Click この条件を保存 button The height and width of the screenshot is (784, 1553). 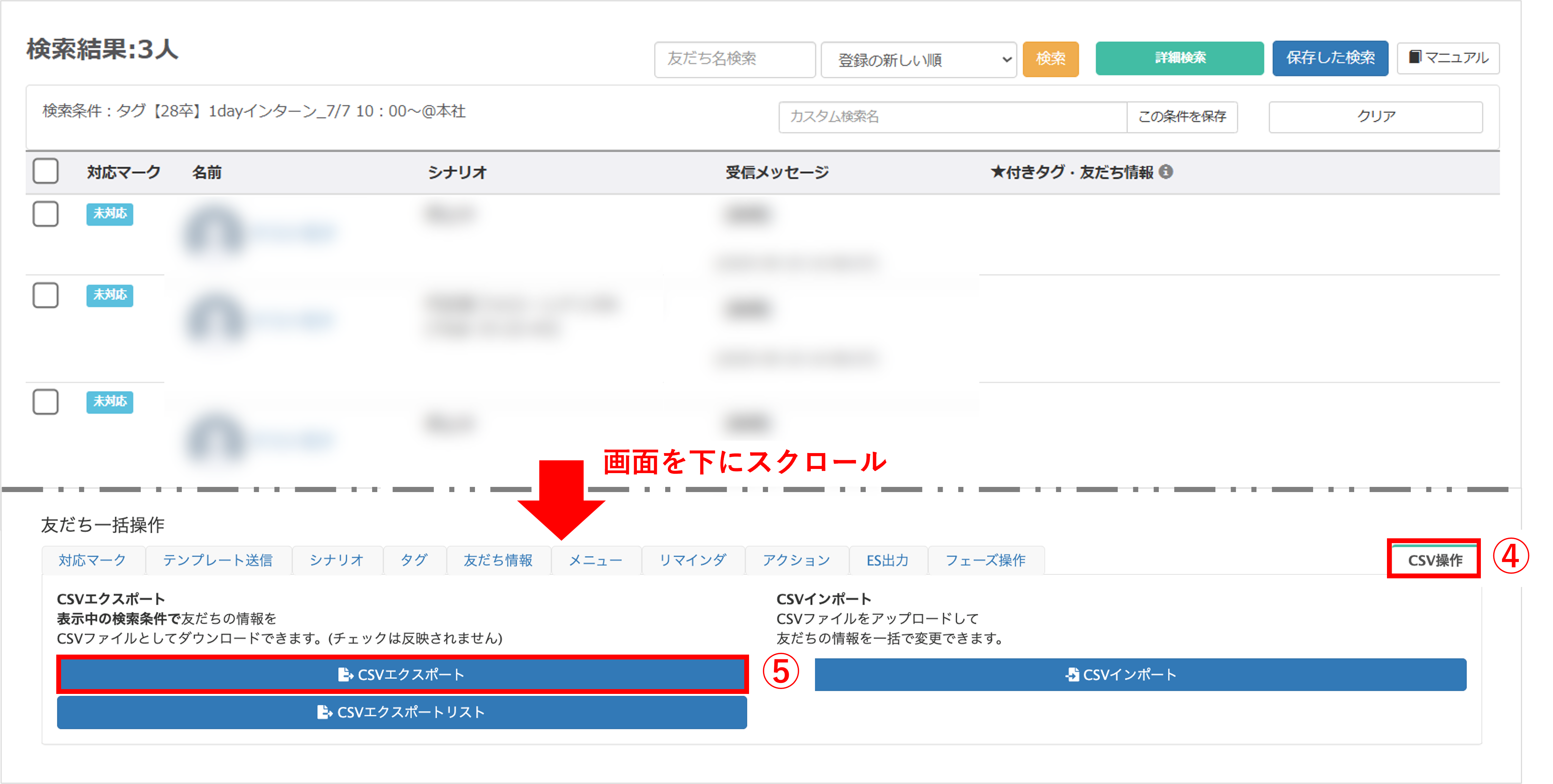coord(1182,116)
